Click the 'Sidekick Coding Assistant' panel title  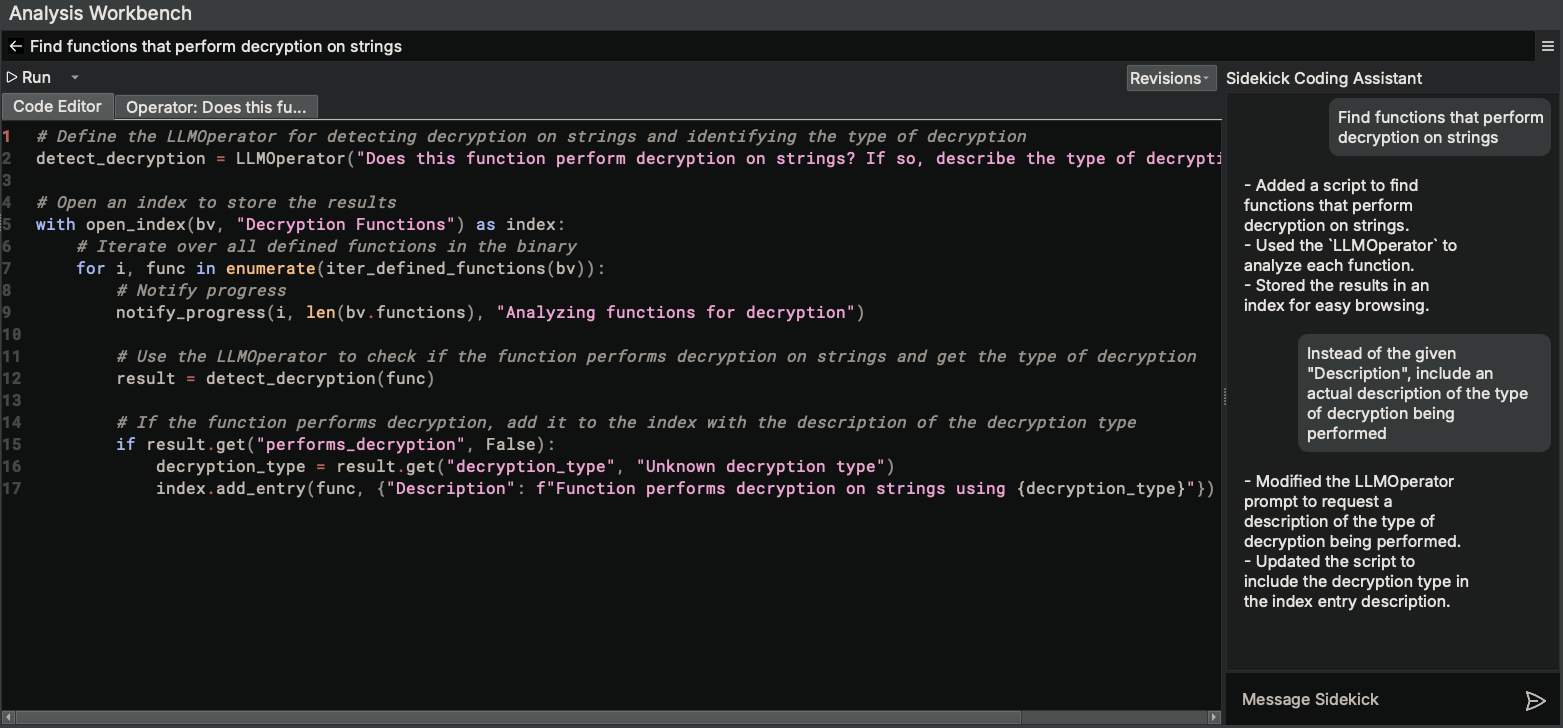pos(1323,78)
